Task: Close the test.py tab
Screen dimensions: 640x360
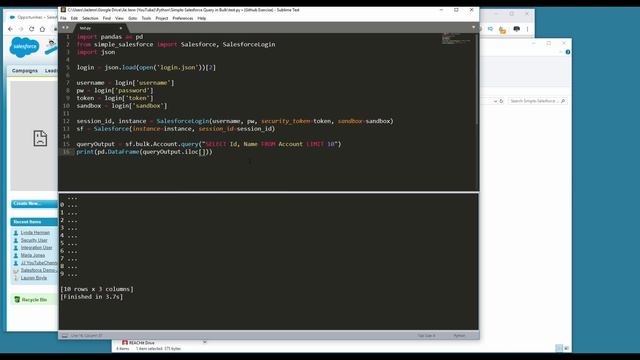Action: pos(121,28)
